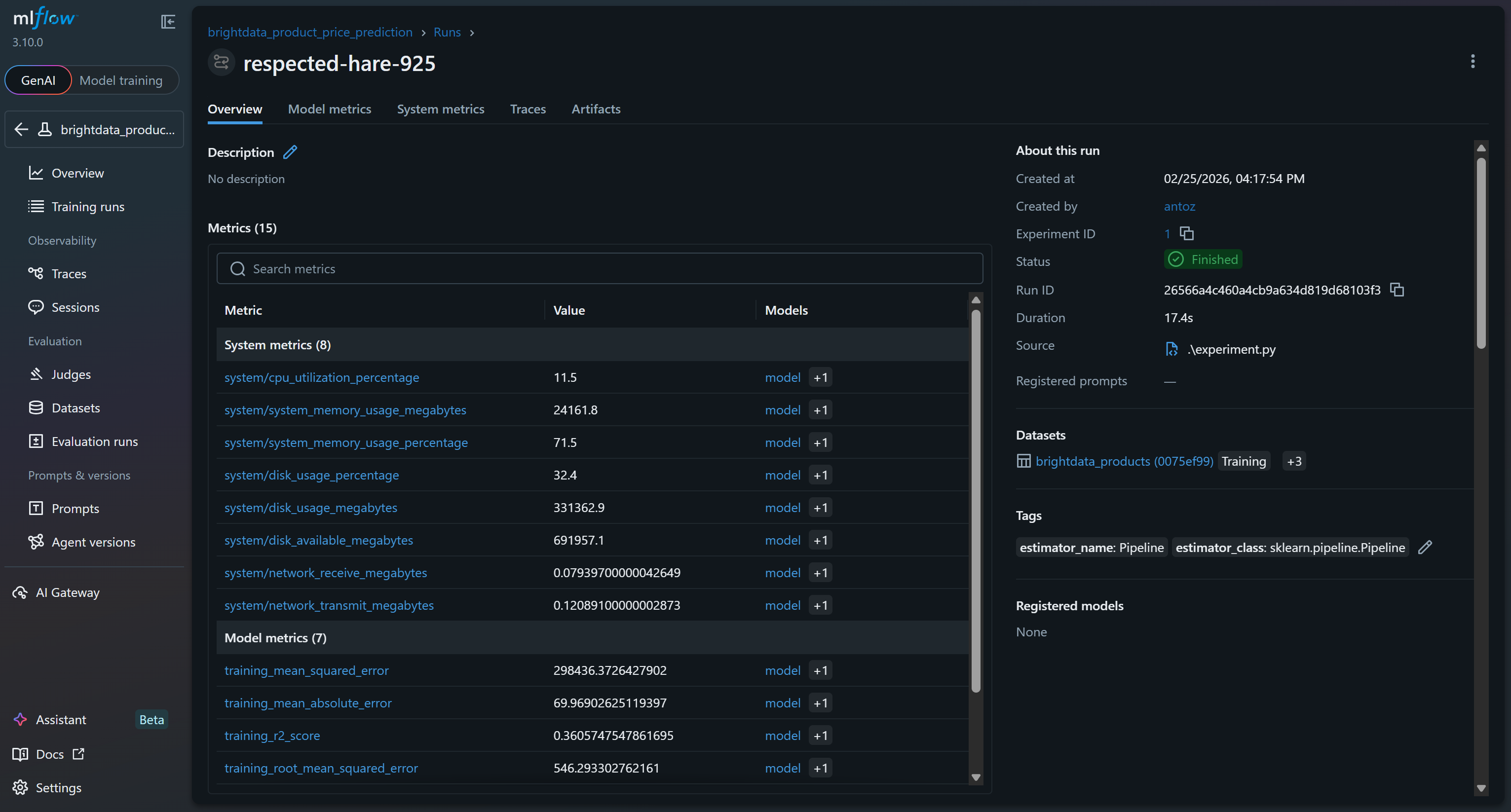Collapse the sidebar with the panel icon

tap(168, 22)
